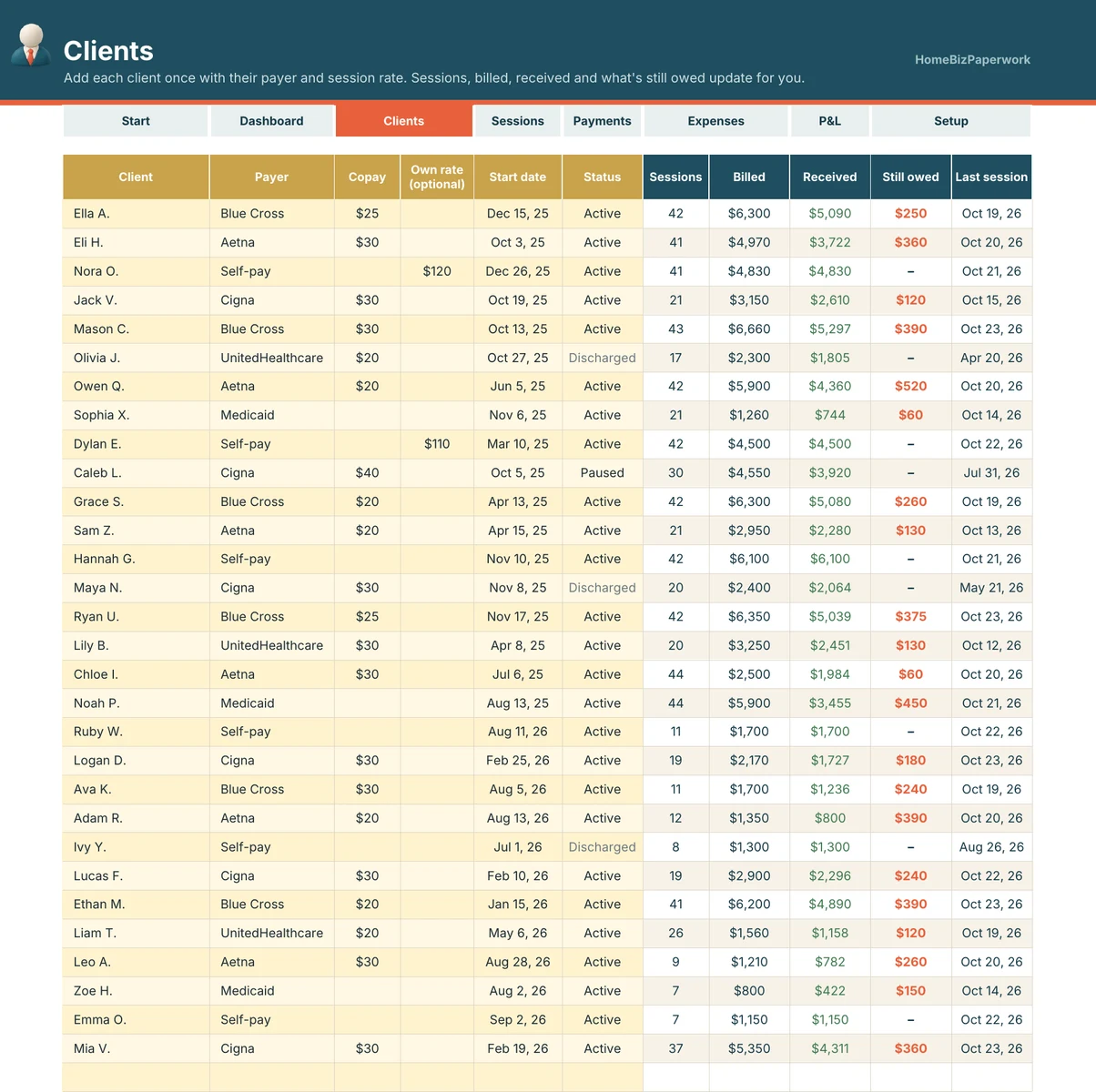
Task: Select Jack V.'s Cigna payer cell
Action: tap(271, 300)
